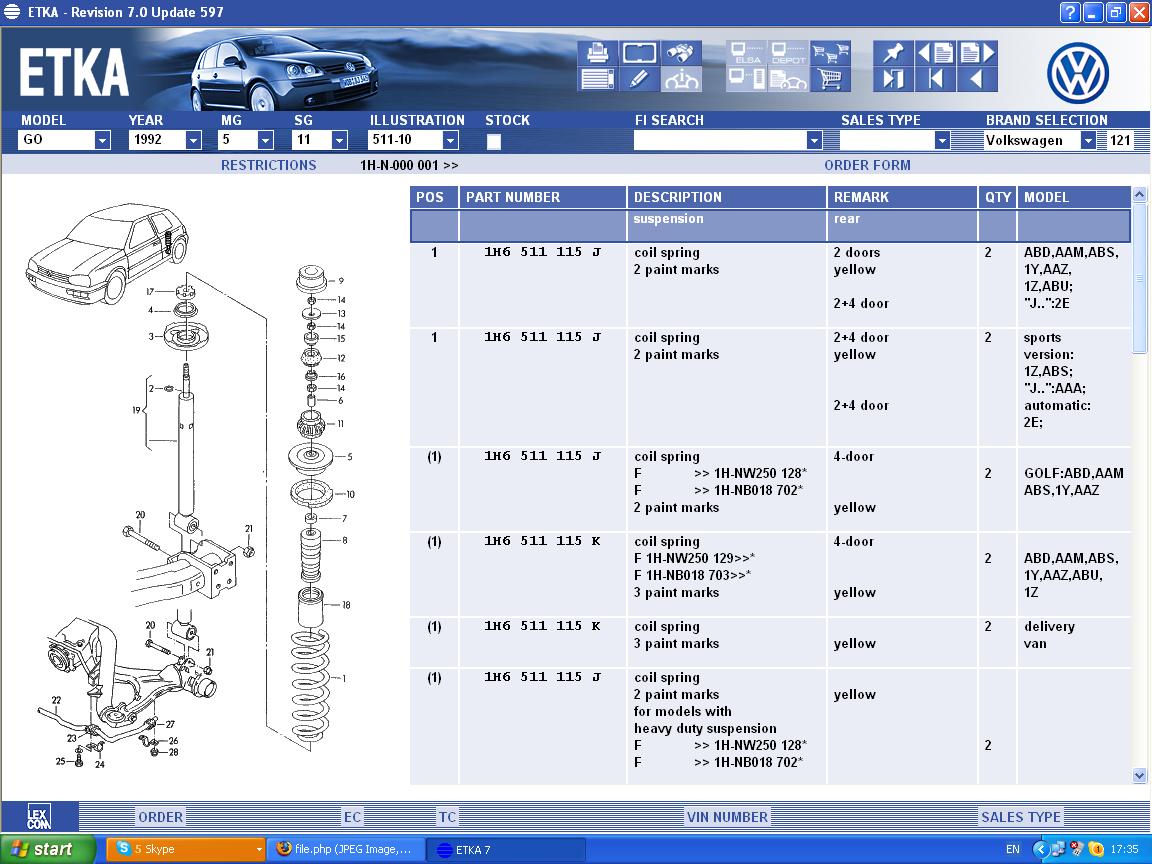
Task: Go to previous illustration page icon
Action: coord(936,53)
